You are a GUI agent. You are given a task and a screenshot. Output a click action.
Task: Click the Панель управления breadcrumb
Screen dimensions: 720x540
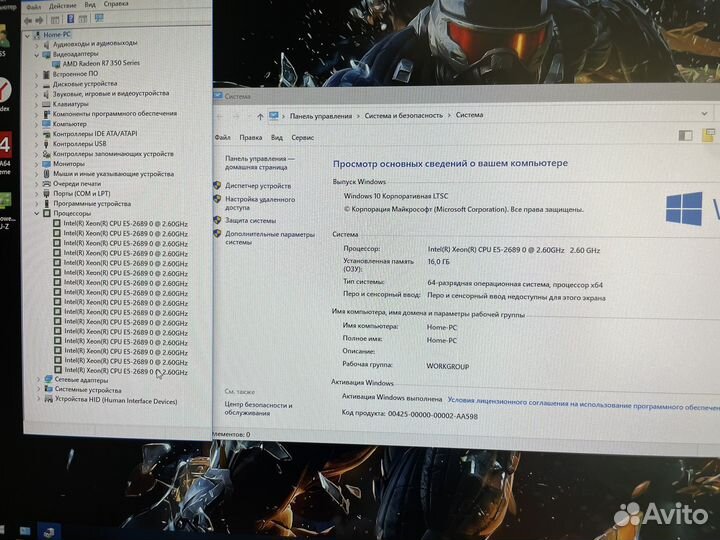321,116
